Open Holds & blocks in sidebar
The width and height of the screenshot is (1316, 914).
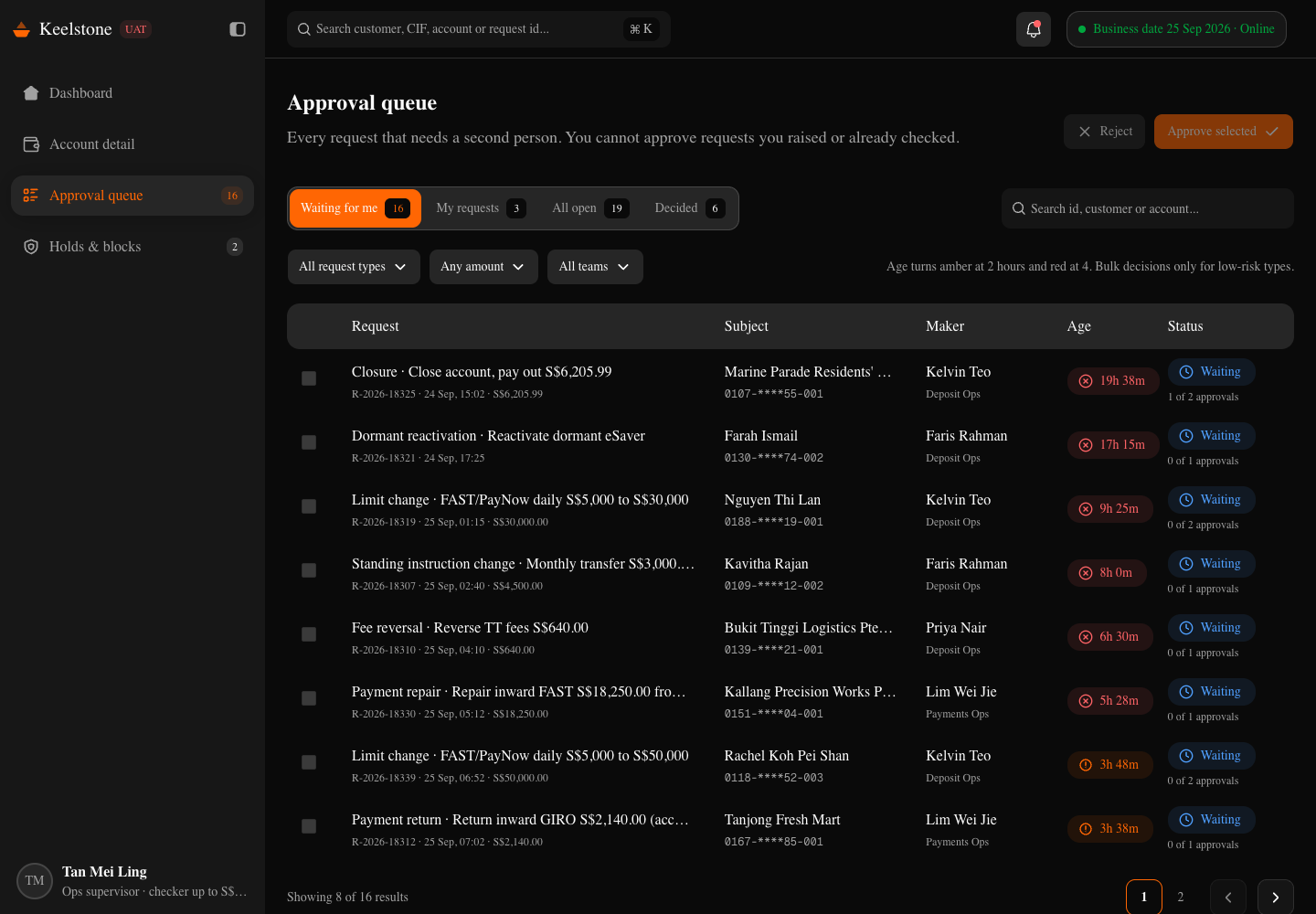tap(133, 247)
